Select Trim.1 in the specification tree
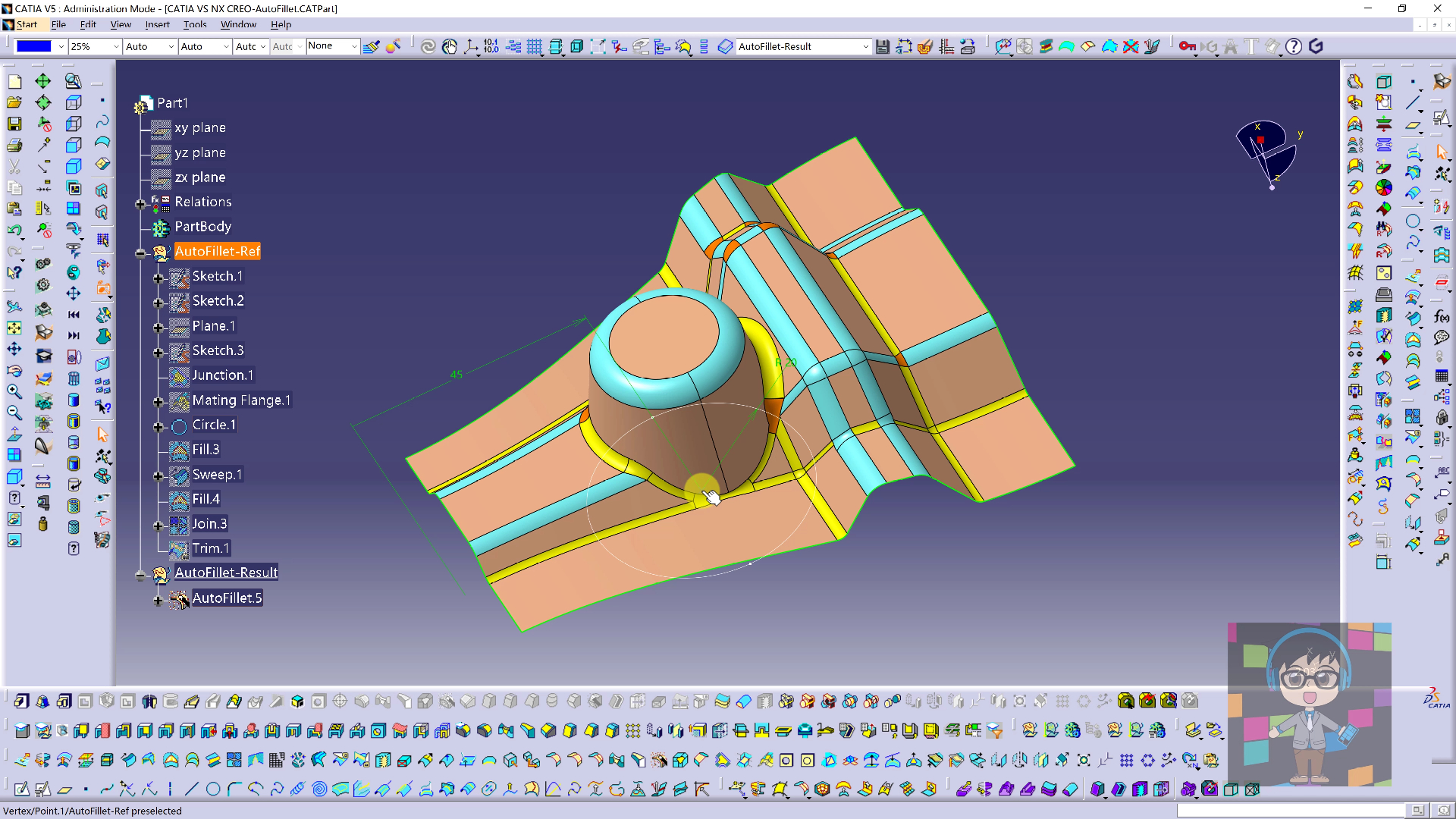 click(210, 548)
